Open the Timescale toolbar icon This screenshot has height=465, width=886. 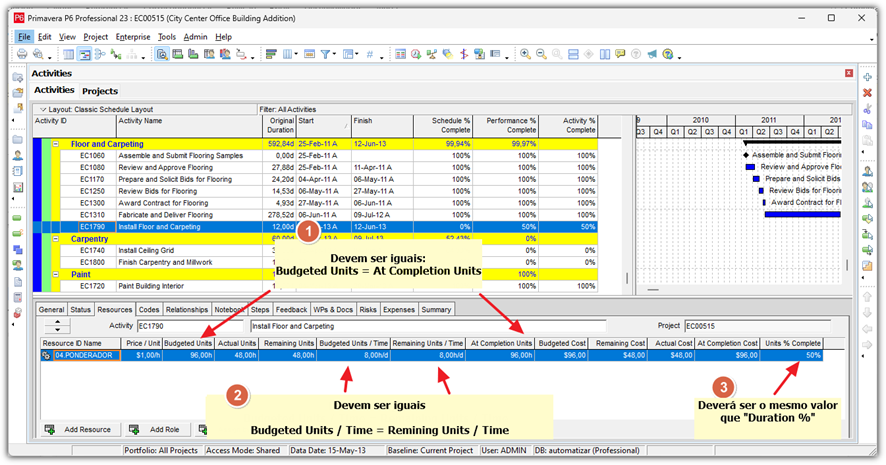[x=309, y=54]
